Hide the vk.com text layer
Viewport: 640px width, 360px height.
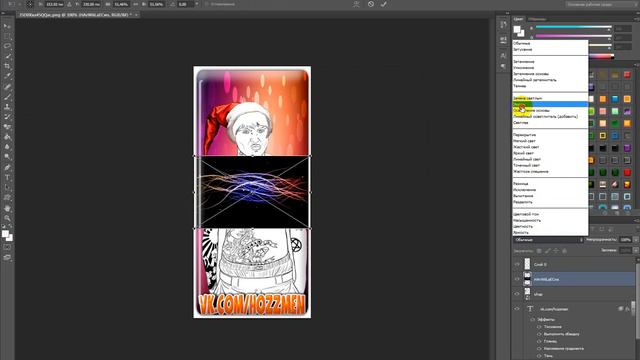click(517, 309)
